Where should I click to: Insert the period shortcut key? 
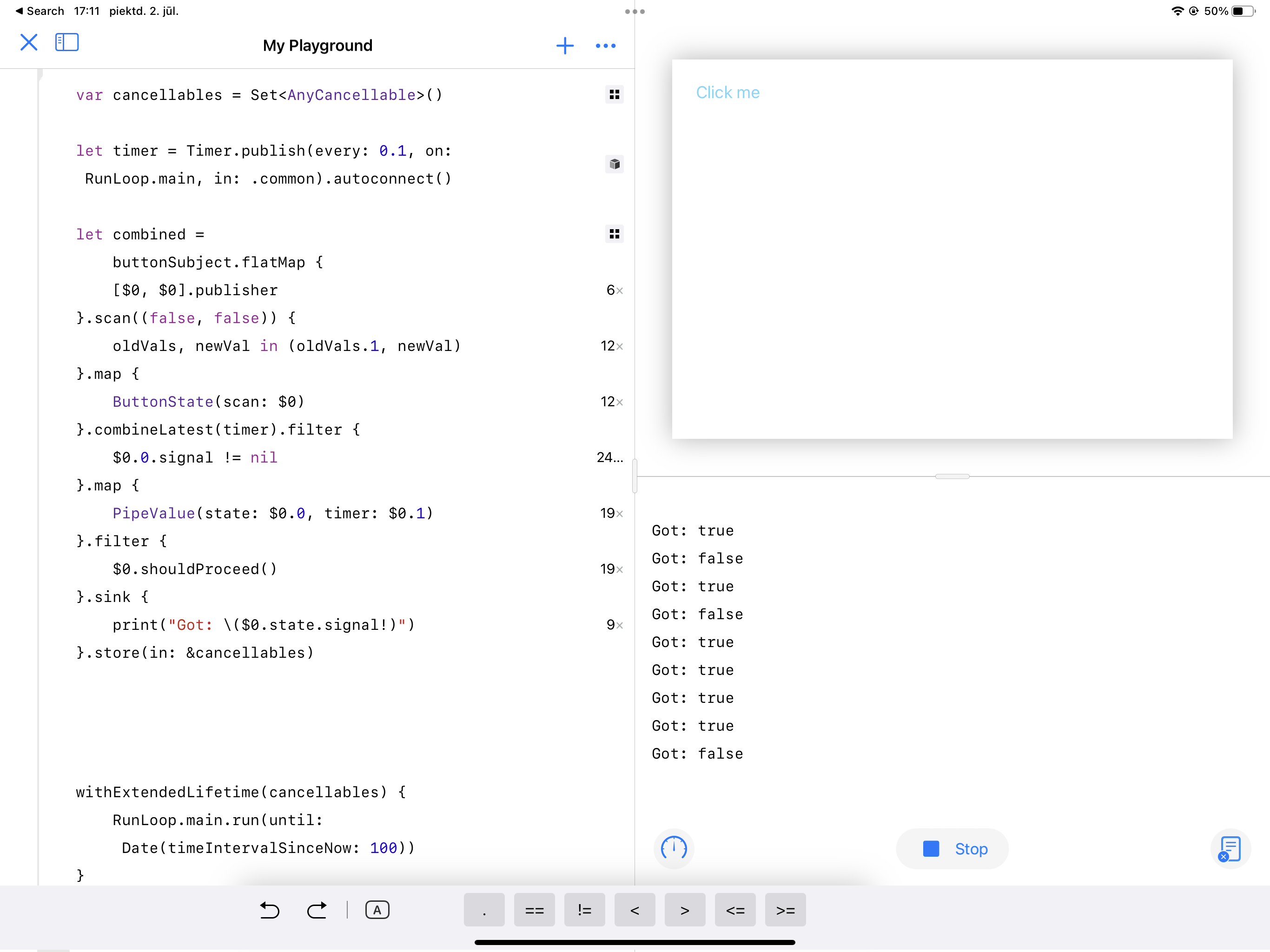[x=484, y=910]
